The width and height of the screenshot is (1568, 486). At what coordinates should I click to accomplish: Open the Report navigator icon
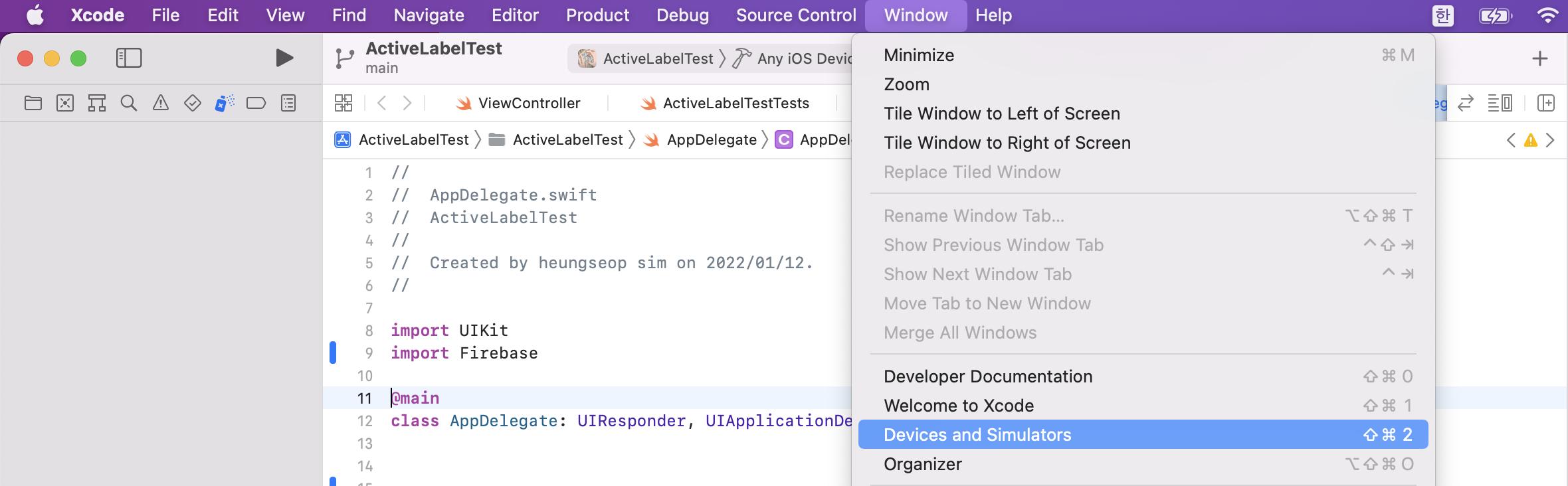coord(288,104)
